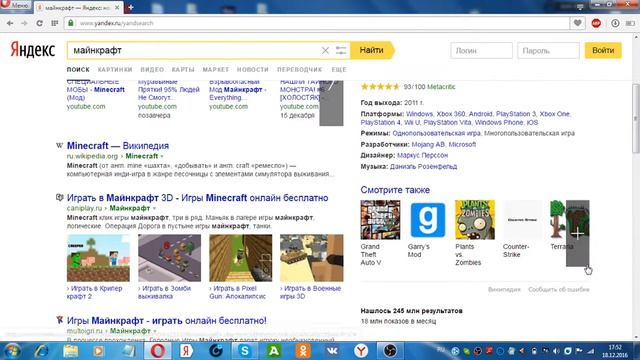
Task: Click the green padlock security icon
Action: [x=71, y=23]
